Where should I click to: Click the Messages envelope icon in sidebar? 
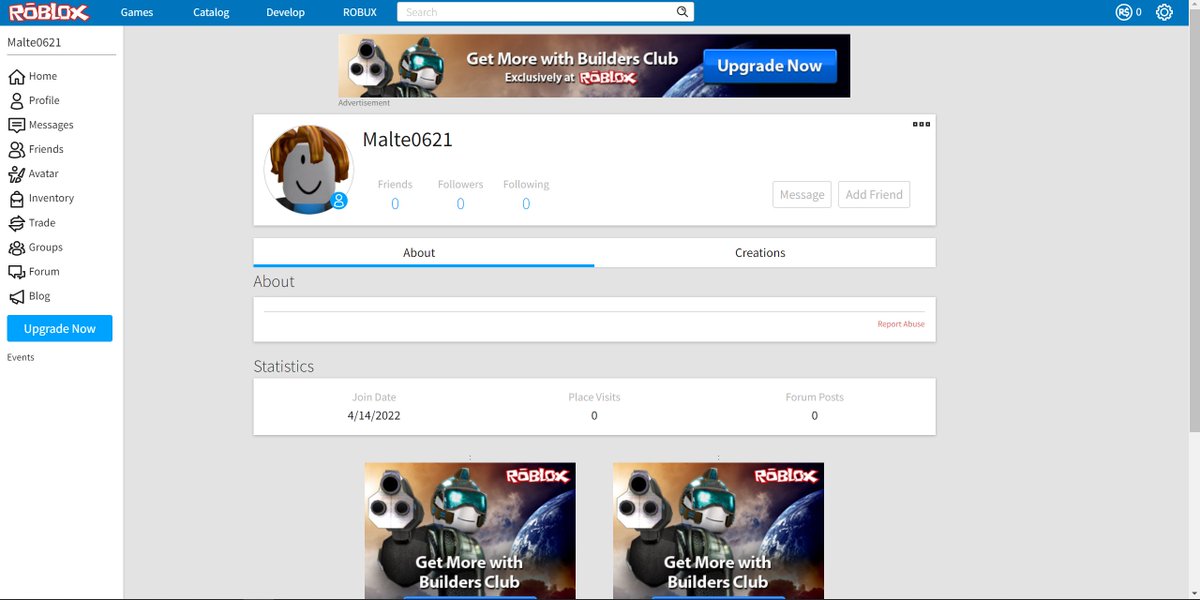point(16,125)
